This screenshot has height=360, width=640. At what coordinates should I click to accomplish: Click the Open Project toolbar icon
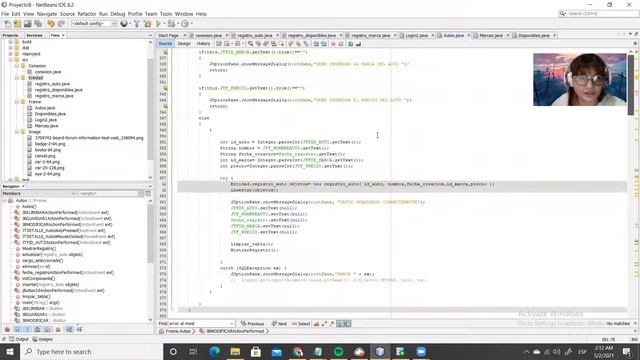(x=28, y=24)
